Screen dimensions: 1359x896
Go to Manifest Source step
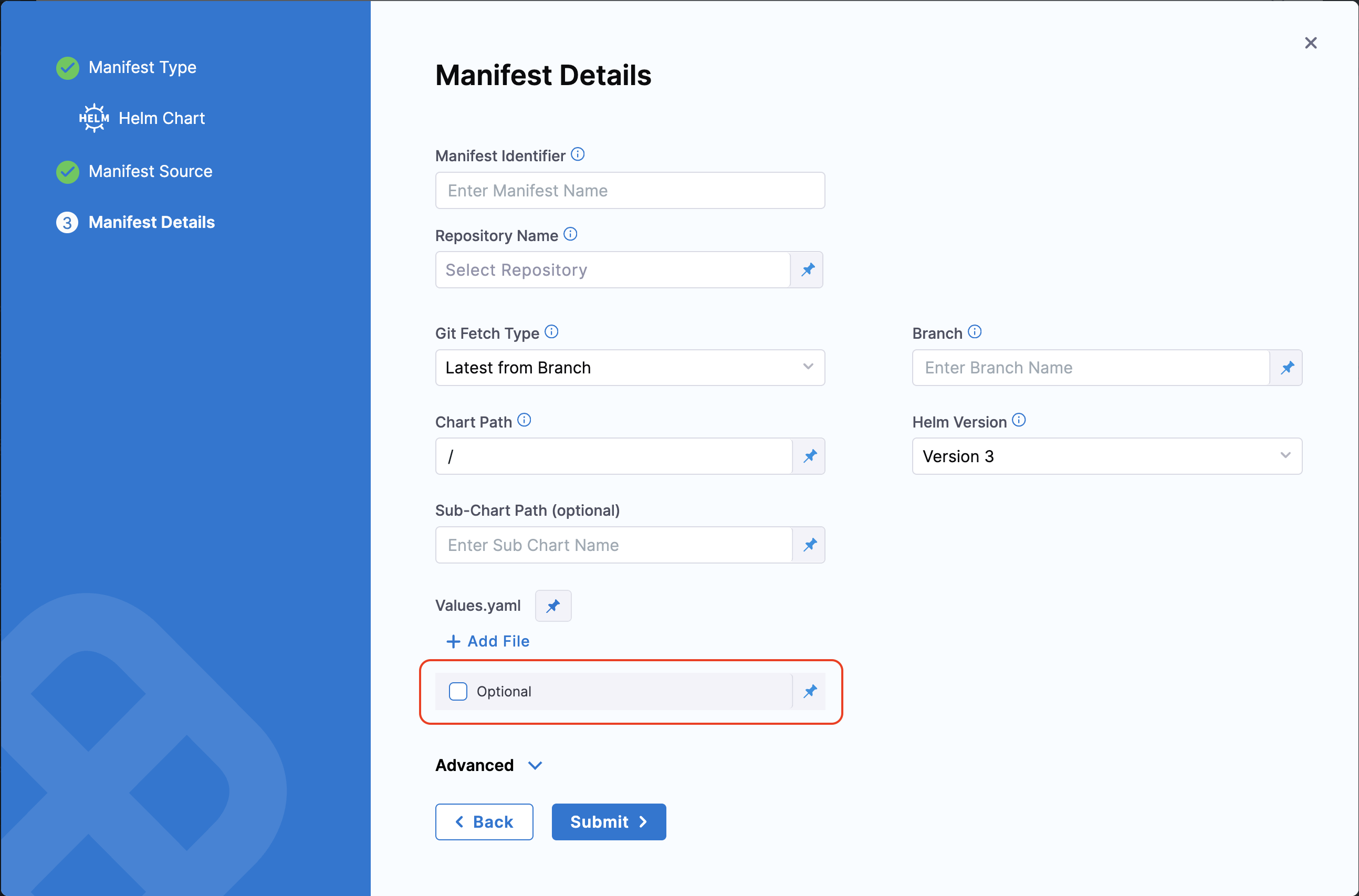pyautogui.click(x=150, y=171)
